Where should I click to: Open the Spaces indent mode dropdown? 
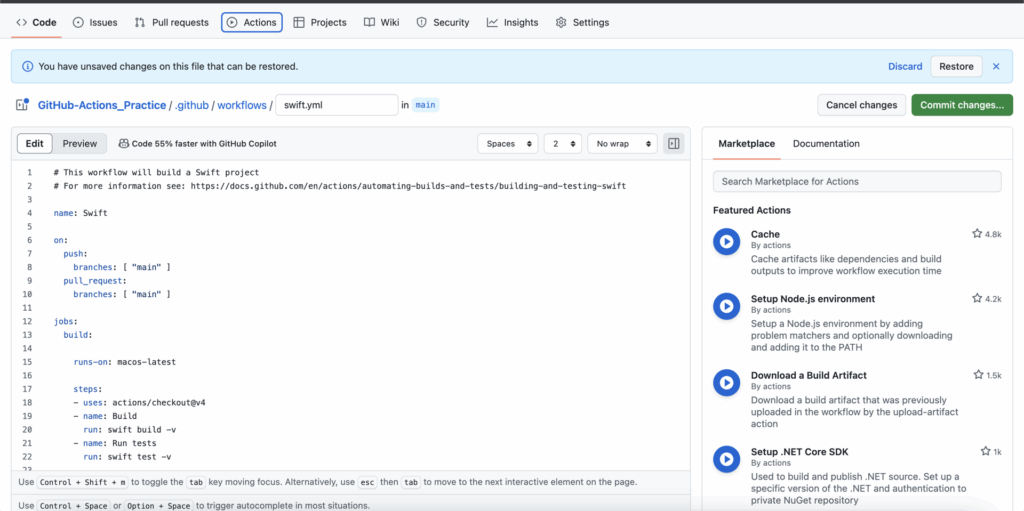coord(507,144)
